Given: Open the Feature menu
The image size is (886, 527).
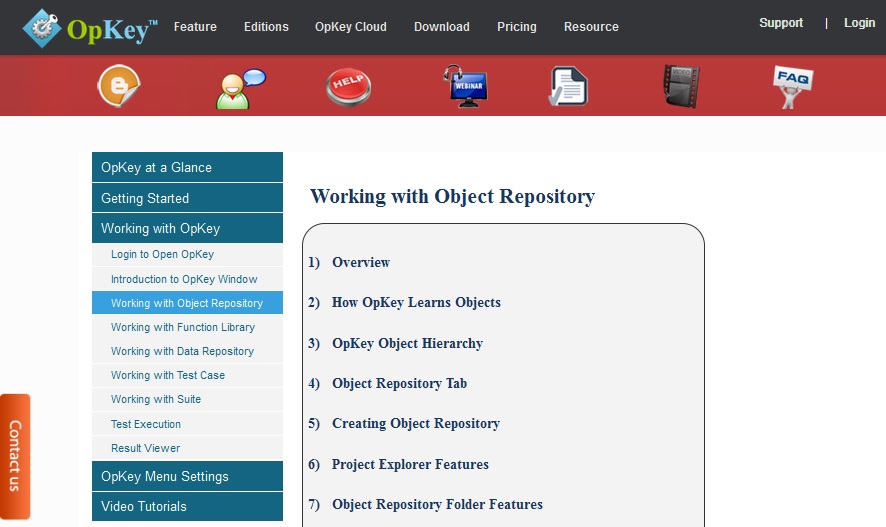Looking at the screenshot, I should (x=195, y=27).
